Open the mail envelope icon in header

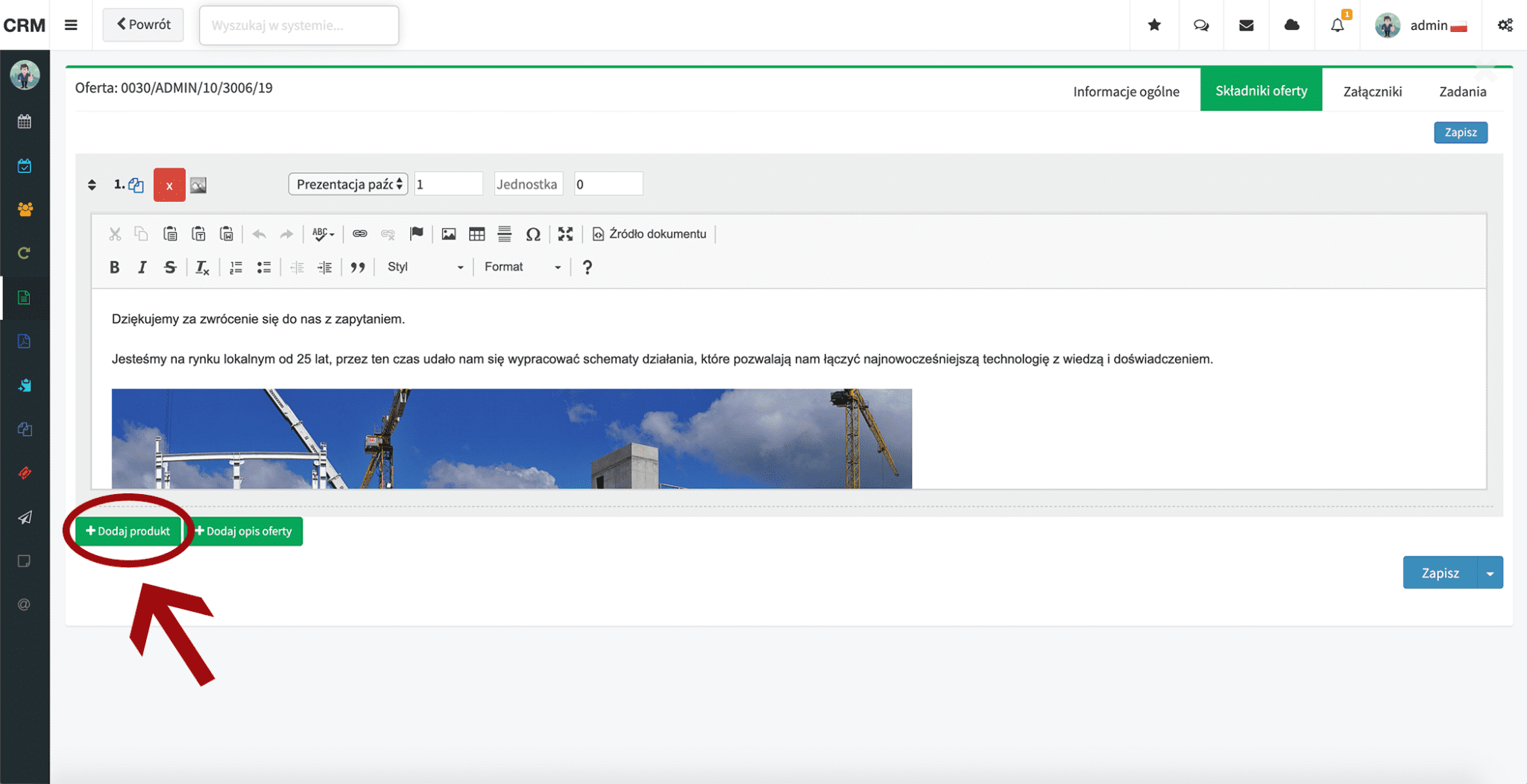1246,25
